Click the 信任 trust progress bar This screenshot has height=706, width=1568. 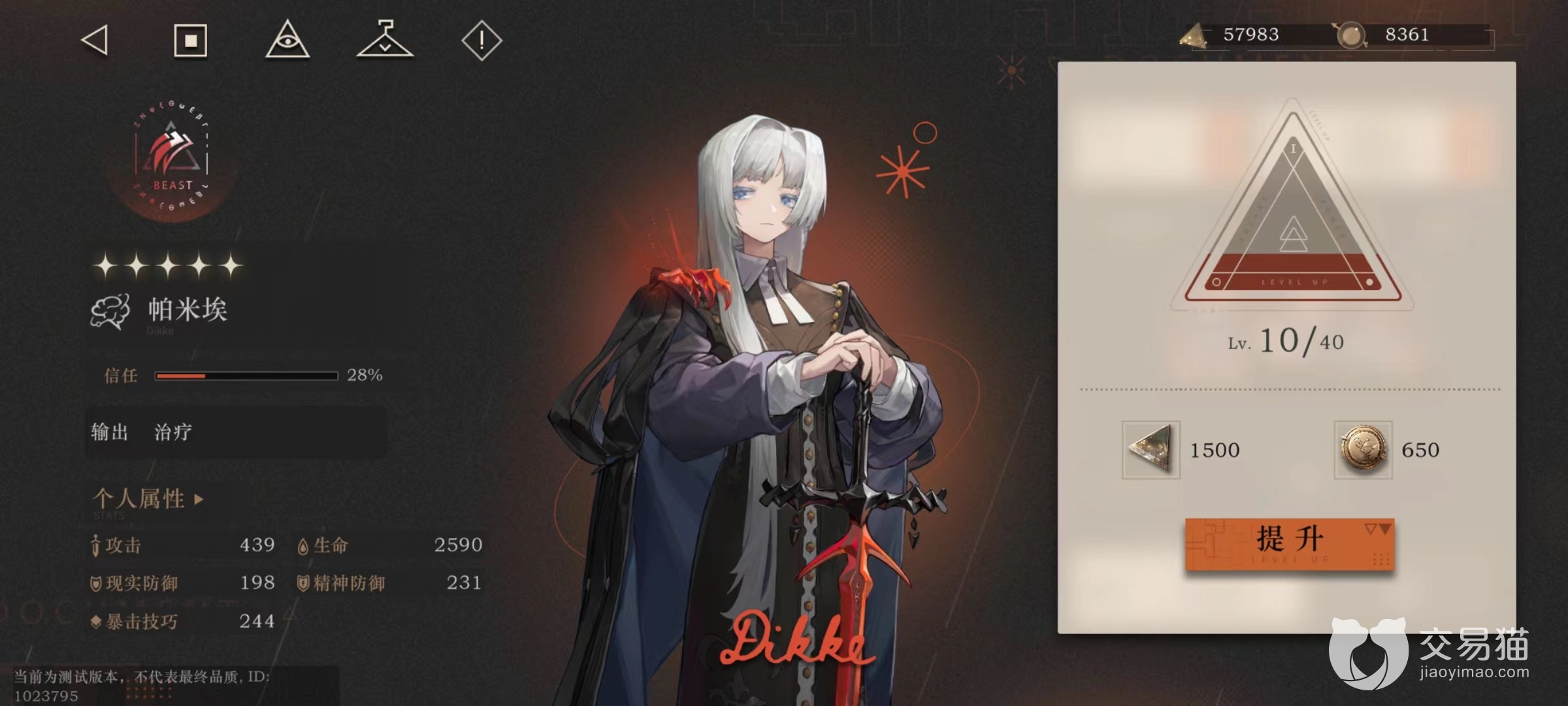point(246,376)
